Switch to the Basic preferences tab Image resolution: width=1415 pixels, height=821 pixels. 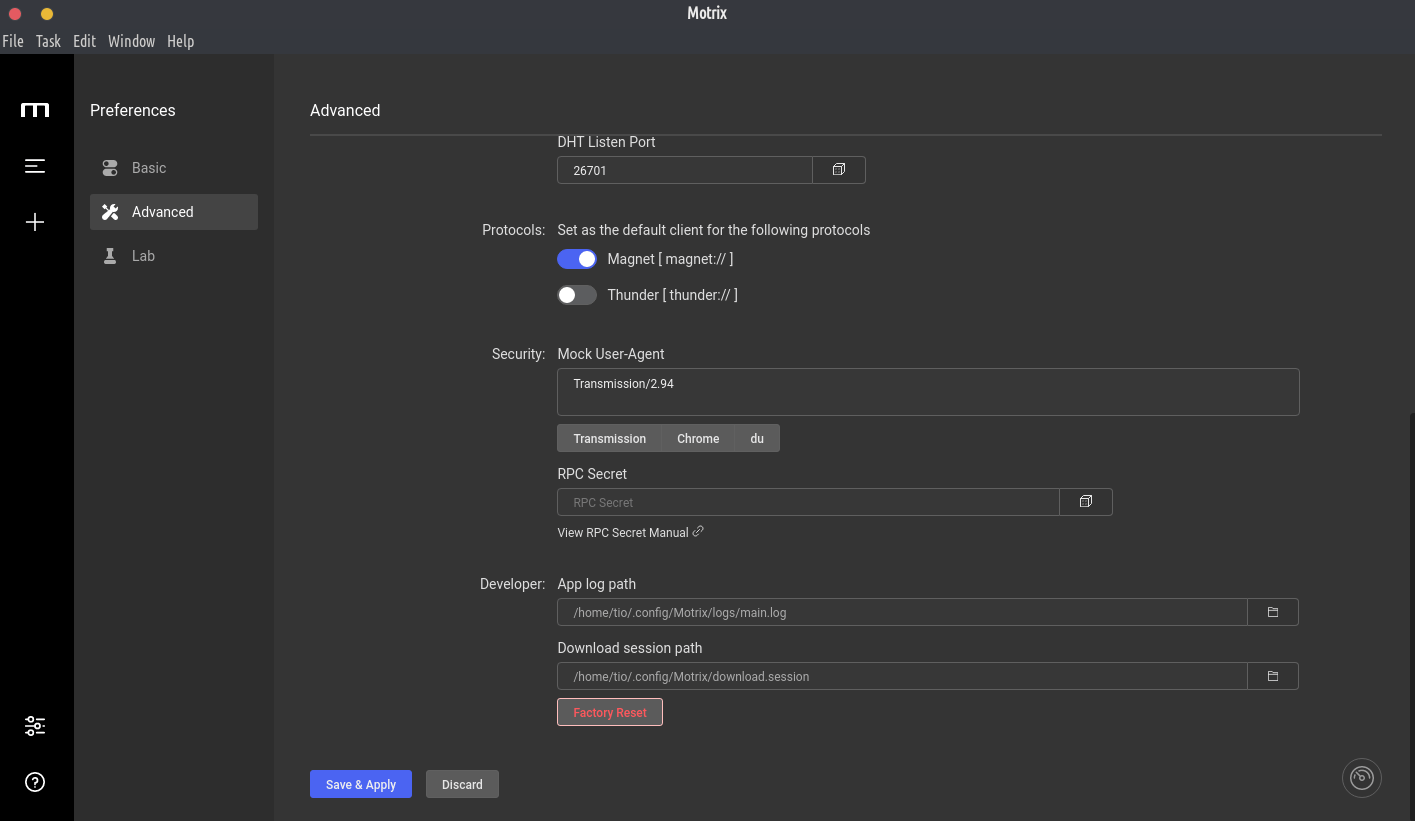149,168
